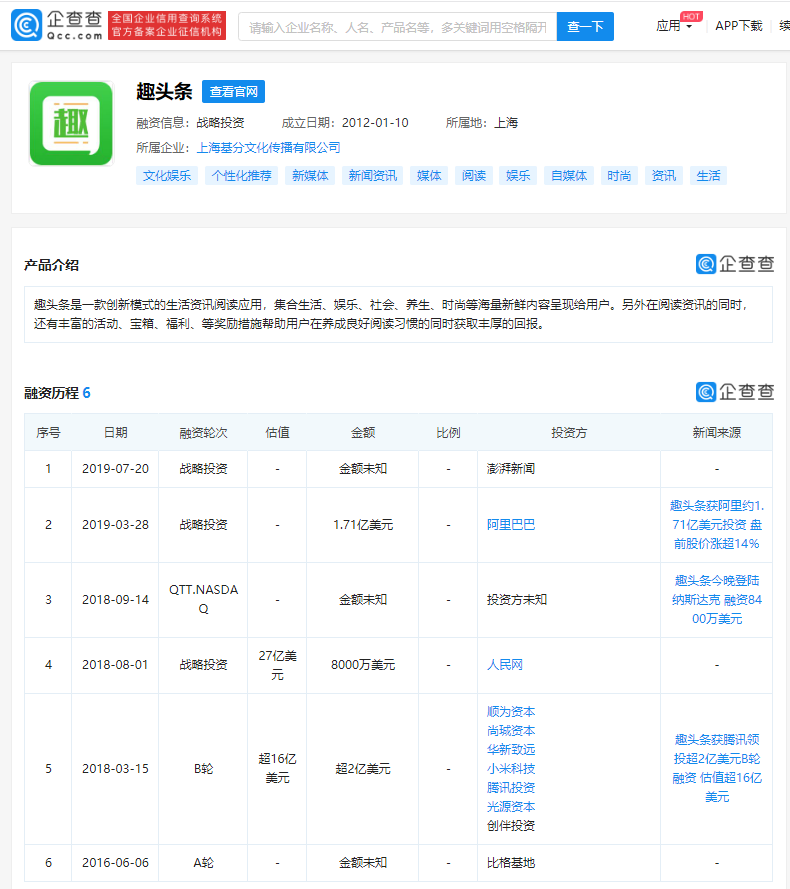
Task: Open investor 腾讯投资 link
Action: click(510, 788)
